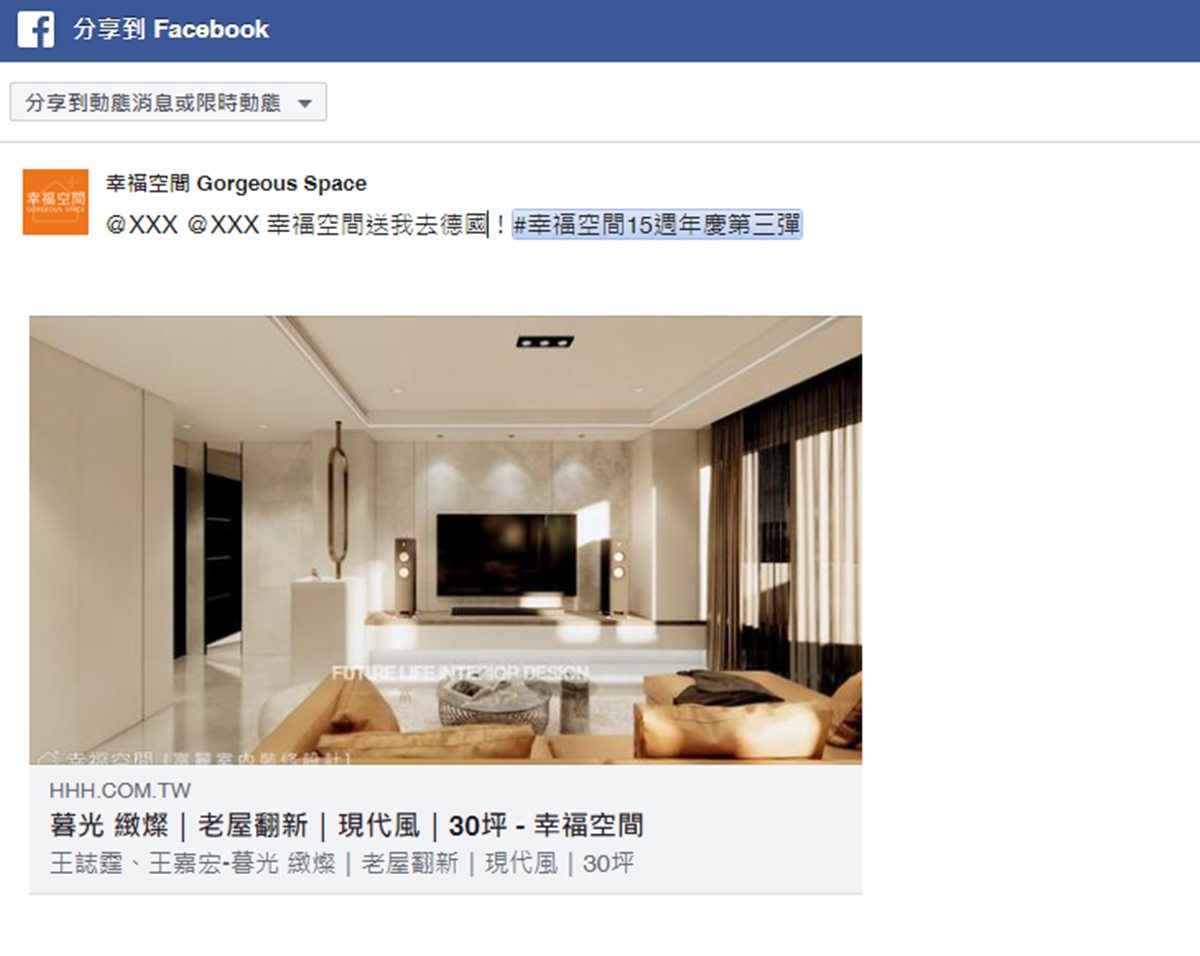Open the living room preview image
The image size is (1200, 956).
coord(445,540)
